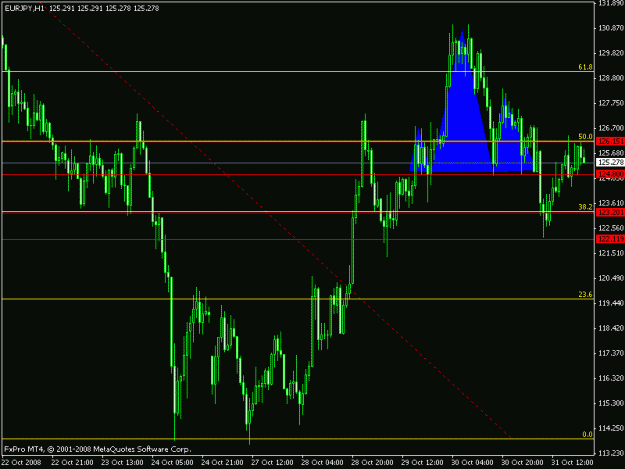625x469 pixels.
Task: Click 130.870 on the price axis
Action: tap(611, 28)
